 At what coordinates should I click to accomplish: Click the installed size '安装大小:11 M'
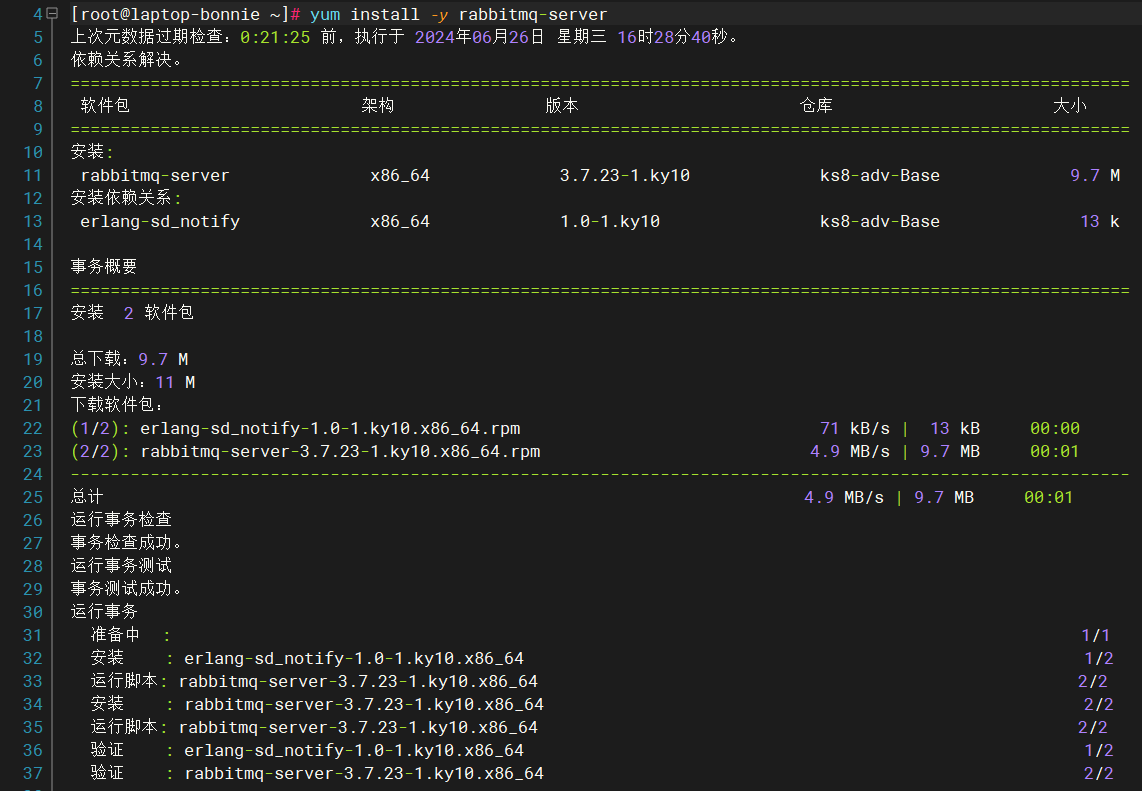click(133, 382)
